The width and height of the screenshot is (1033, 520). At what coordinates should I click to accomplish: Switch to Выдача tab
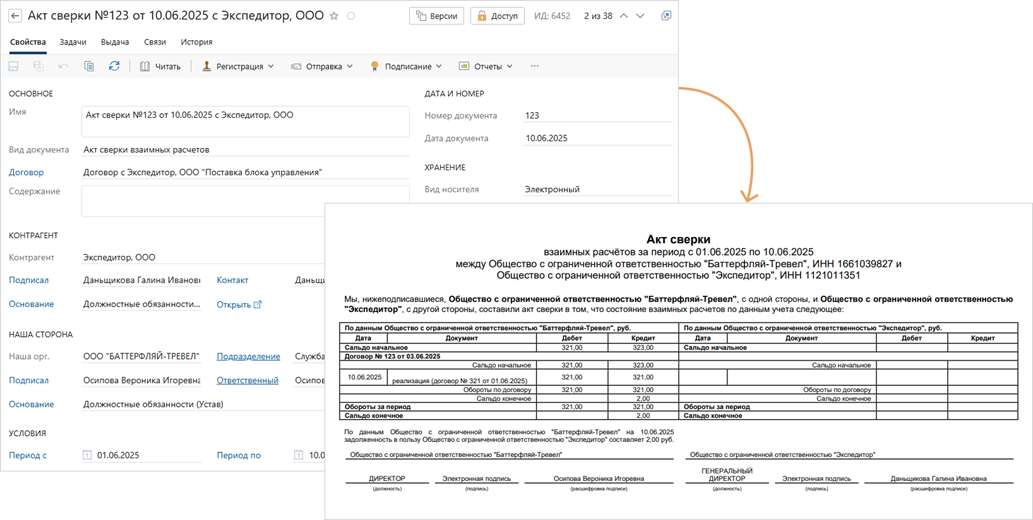[x=115, y=42]
